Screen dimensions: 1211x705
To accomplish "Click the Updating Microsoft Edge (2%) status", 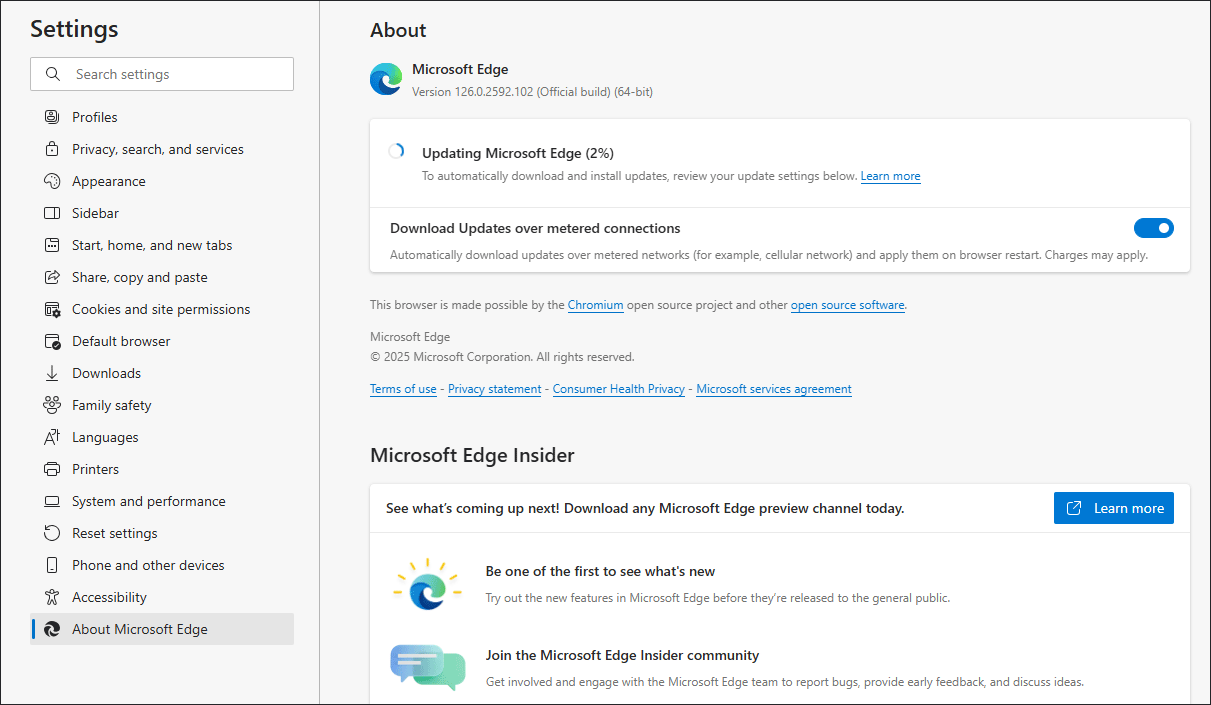I will [518, 153].
